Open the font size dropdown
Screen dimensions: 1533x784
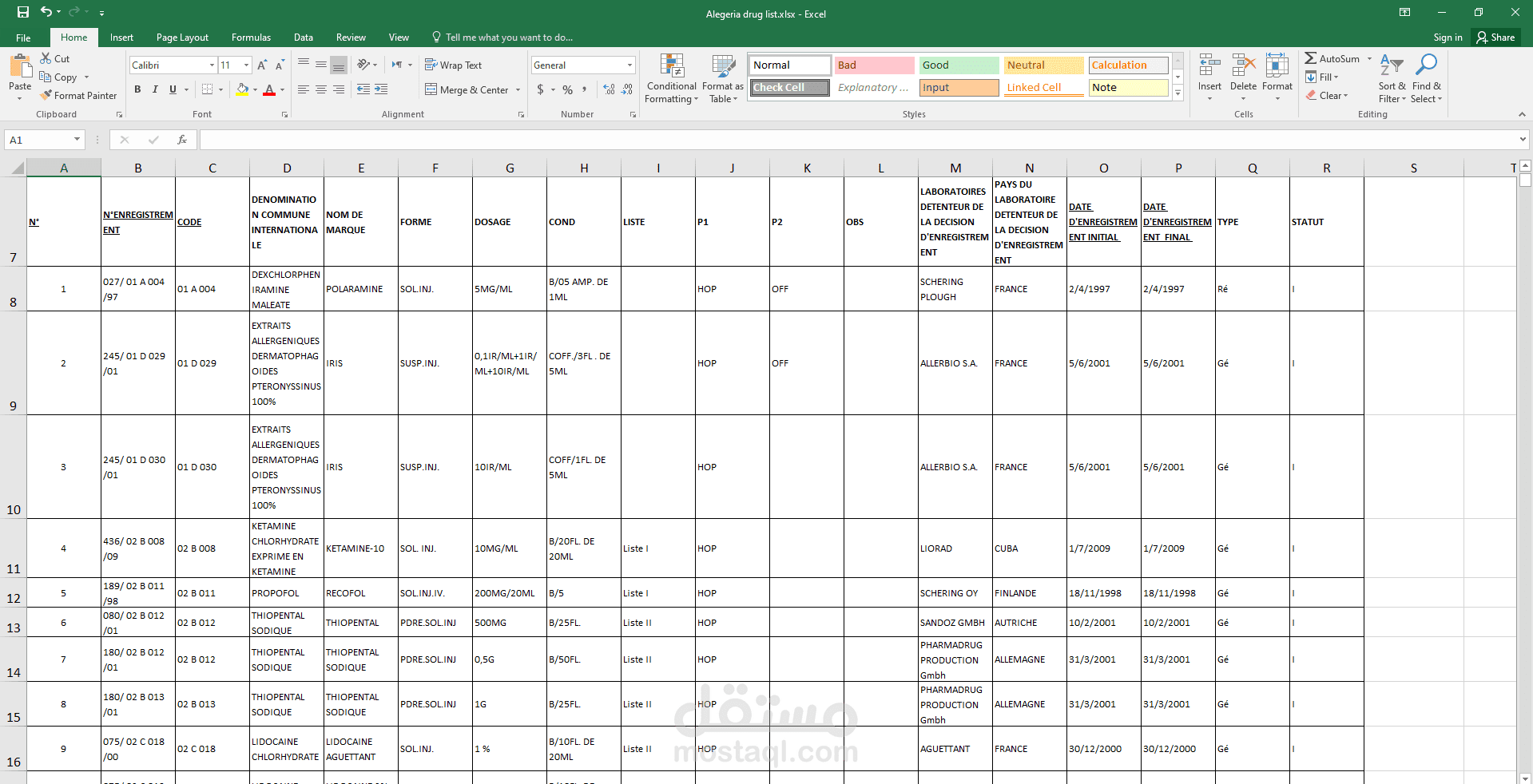pos(246,65)
